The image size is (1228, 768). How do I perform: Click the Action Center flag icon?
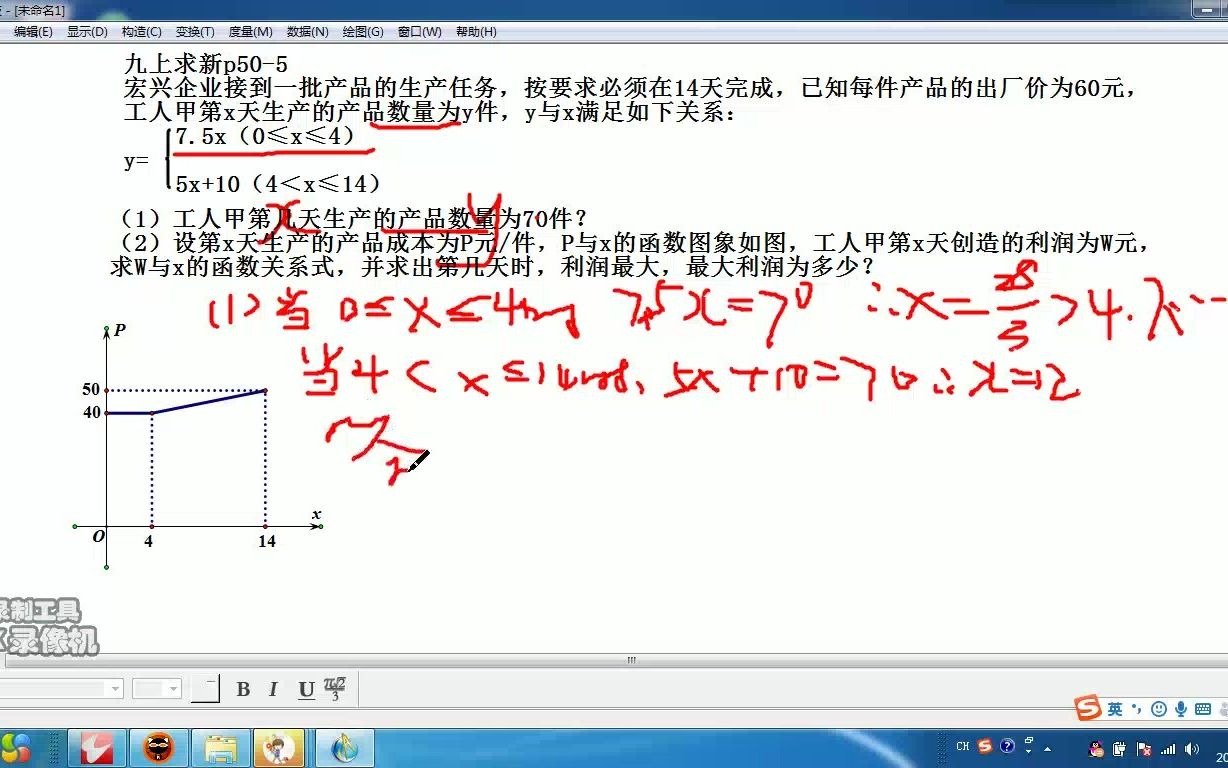[1145, 748]
